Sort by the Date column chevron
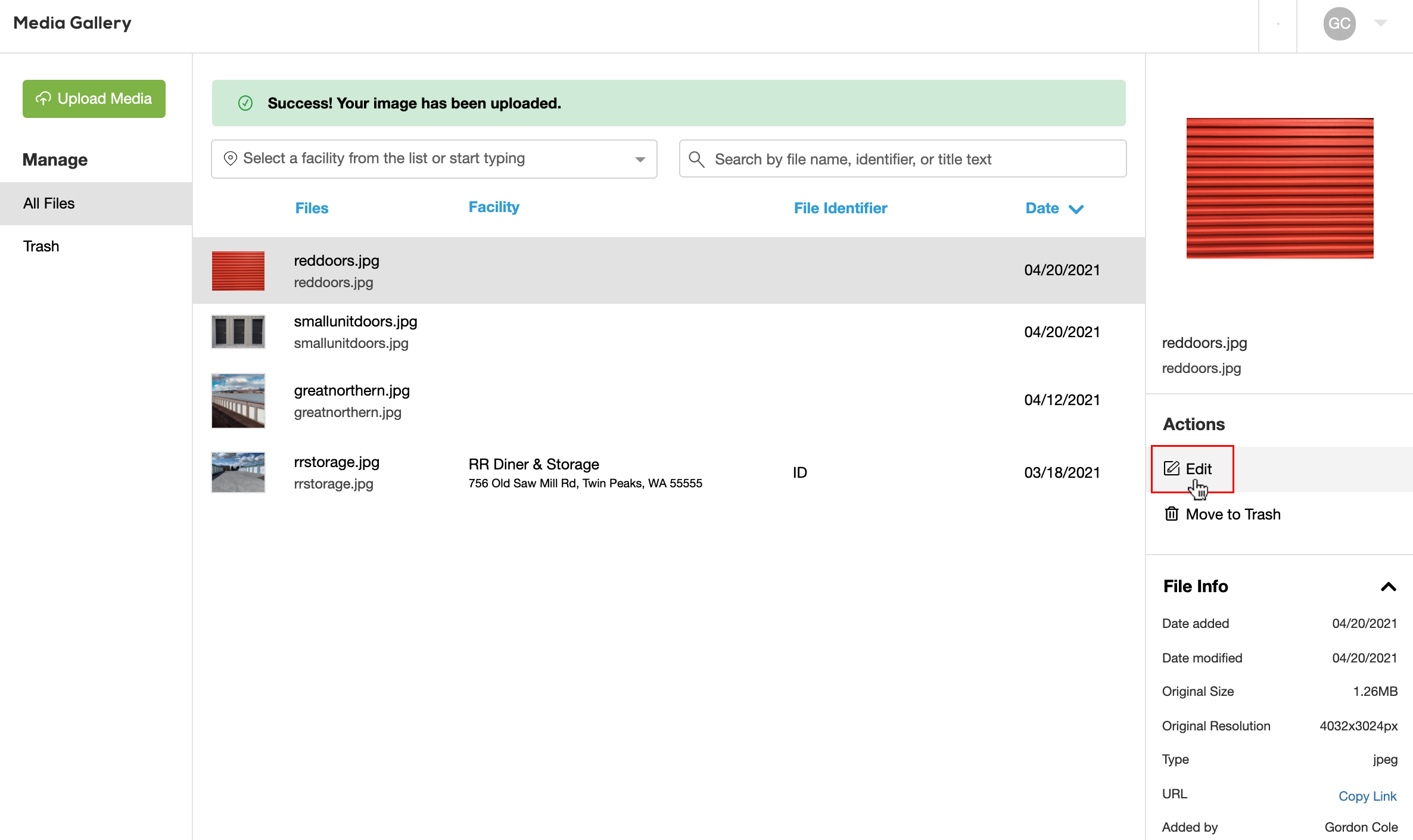1413x840 pixels. click(1076, 209)
